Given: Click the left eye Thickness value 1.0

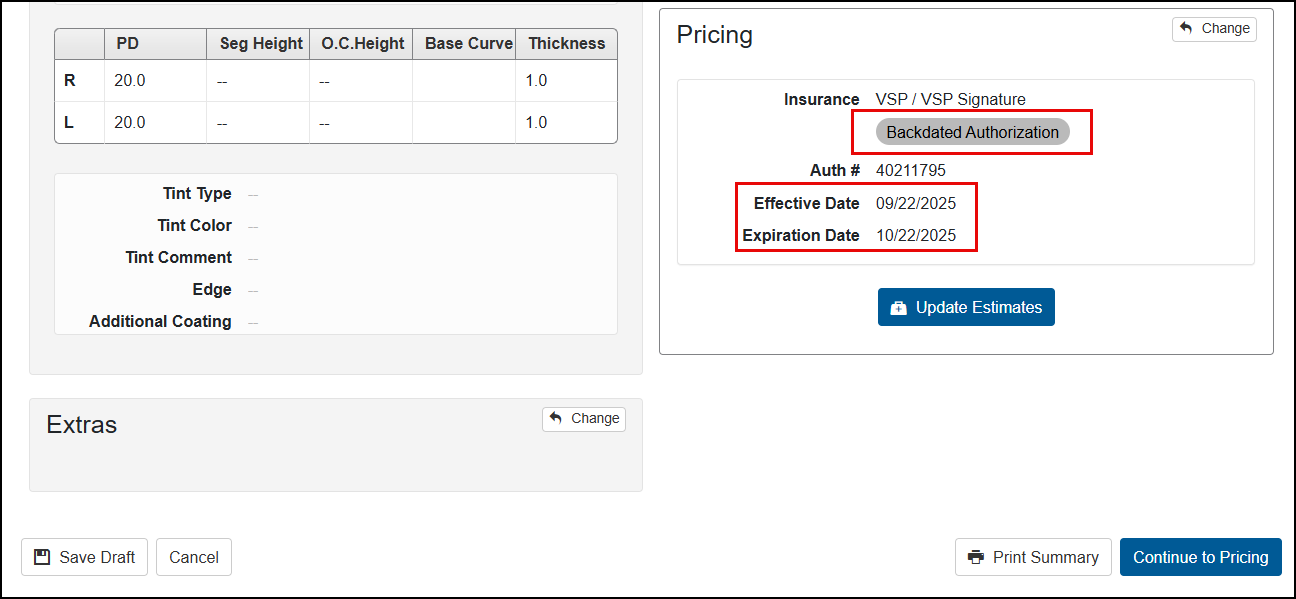Looking at the screenshot, I should pyautogui.click(x=536, y=123).
